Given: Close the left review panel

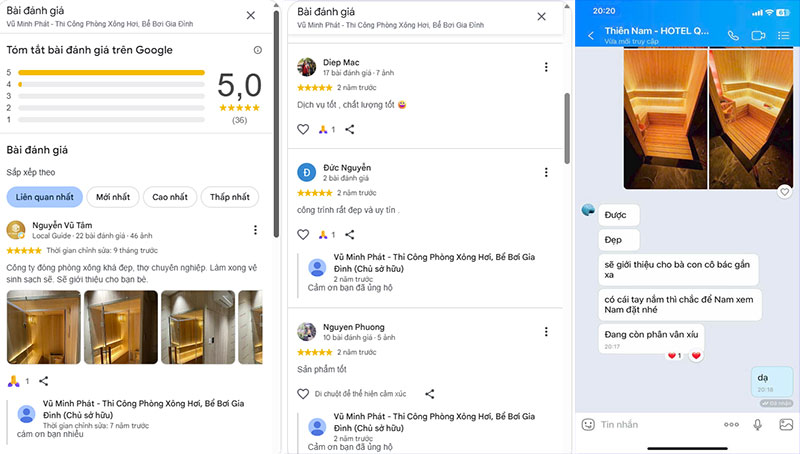Looking at the screenshot, I should pyautogui.click(x=251, y=15).
